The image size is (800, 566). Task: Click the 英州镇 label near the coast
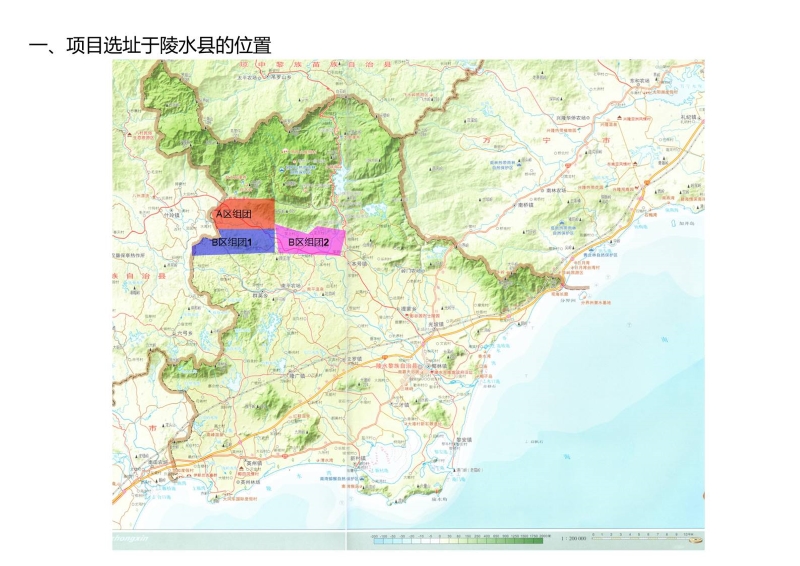[x=254, y=463]
